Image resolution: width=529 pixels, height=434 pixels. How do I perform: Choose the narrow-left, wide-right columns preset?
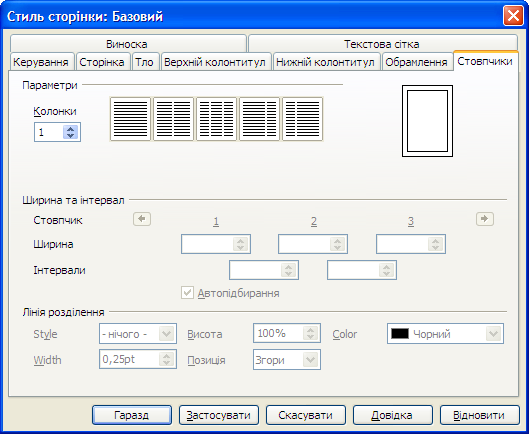(303, 119)
